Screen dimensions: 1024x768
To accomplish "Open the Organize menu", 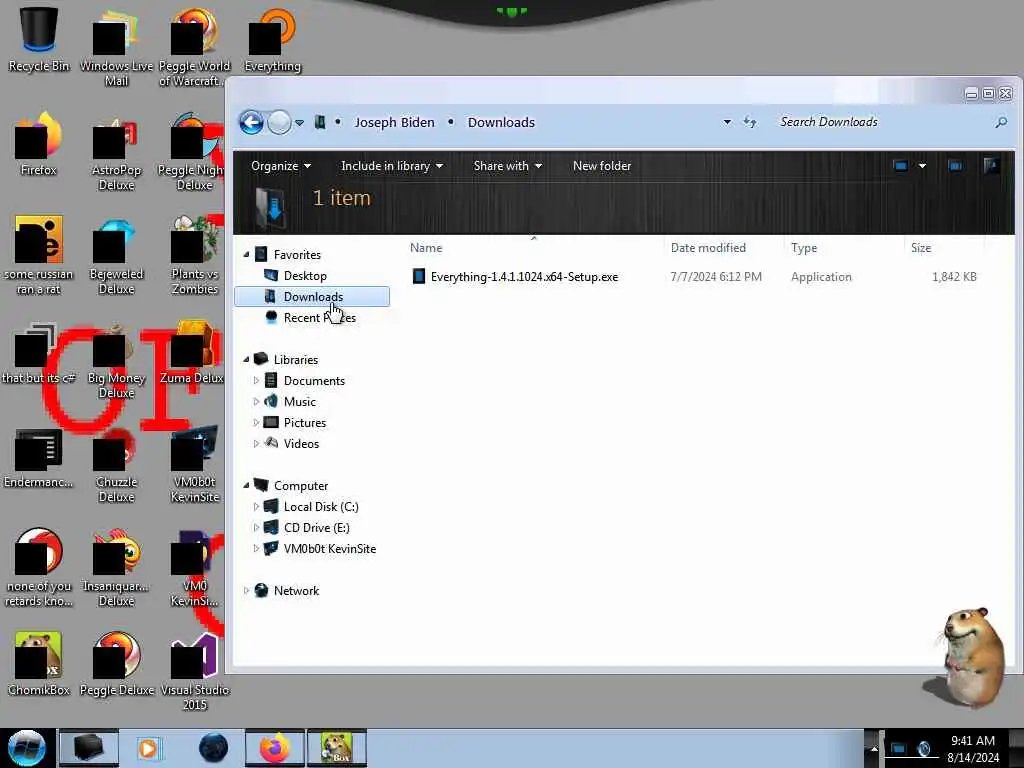I will (x=281, y=166).
